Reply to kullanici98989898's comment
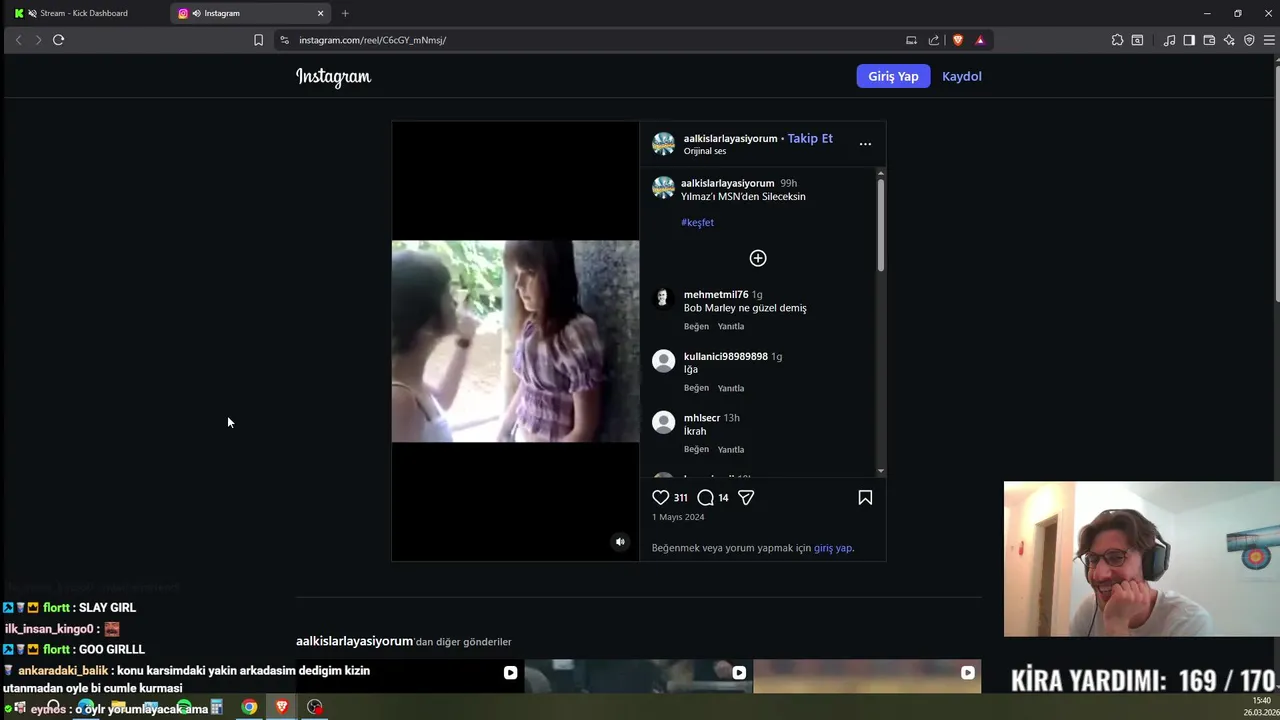The height and width of the screenshot is (720, 1280). pyautogui.click(x=731, y=388)
